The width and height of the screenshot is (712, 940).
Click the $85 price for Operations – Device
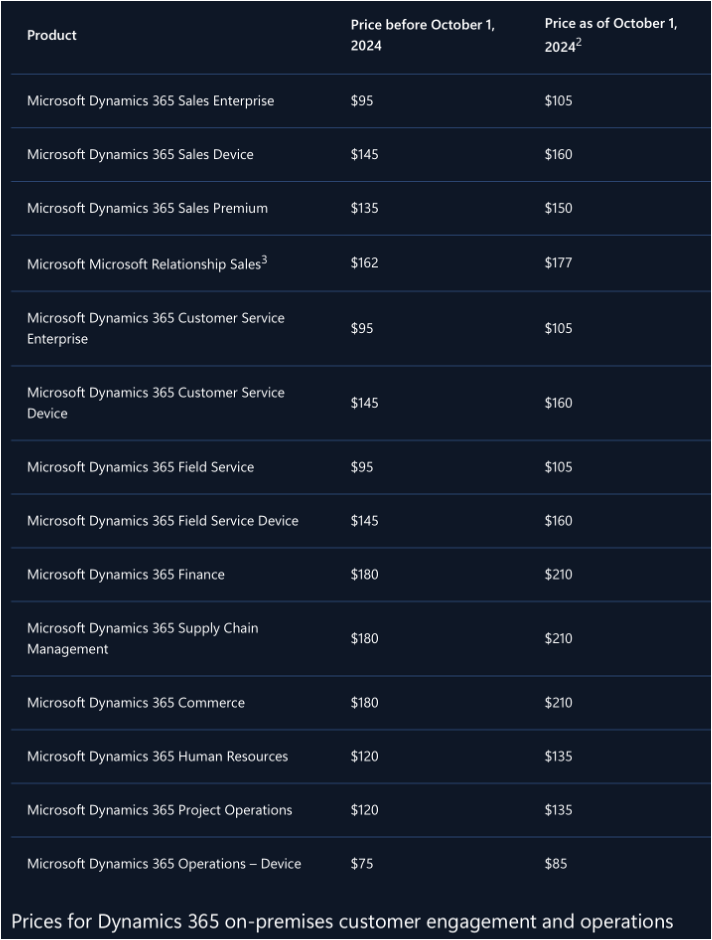(555, 864)
